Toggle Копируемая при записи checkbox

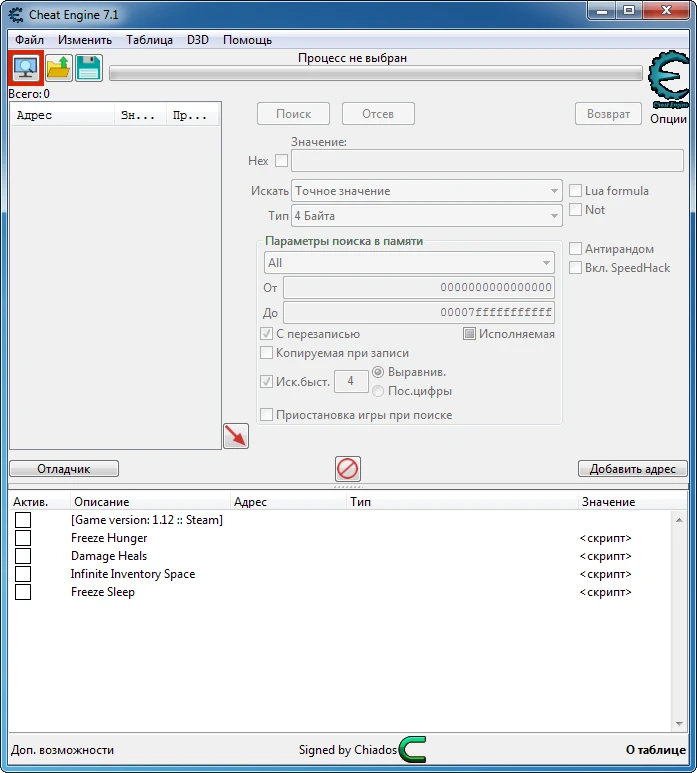266,353
